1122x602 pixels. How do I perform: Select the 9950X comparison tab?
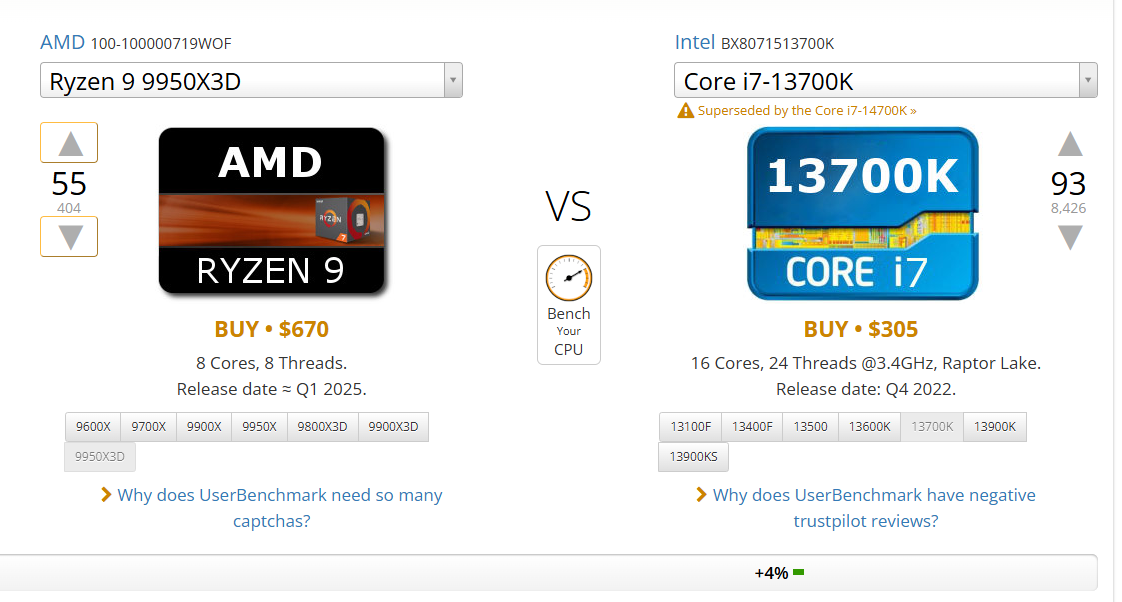click(259, 427)
